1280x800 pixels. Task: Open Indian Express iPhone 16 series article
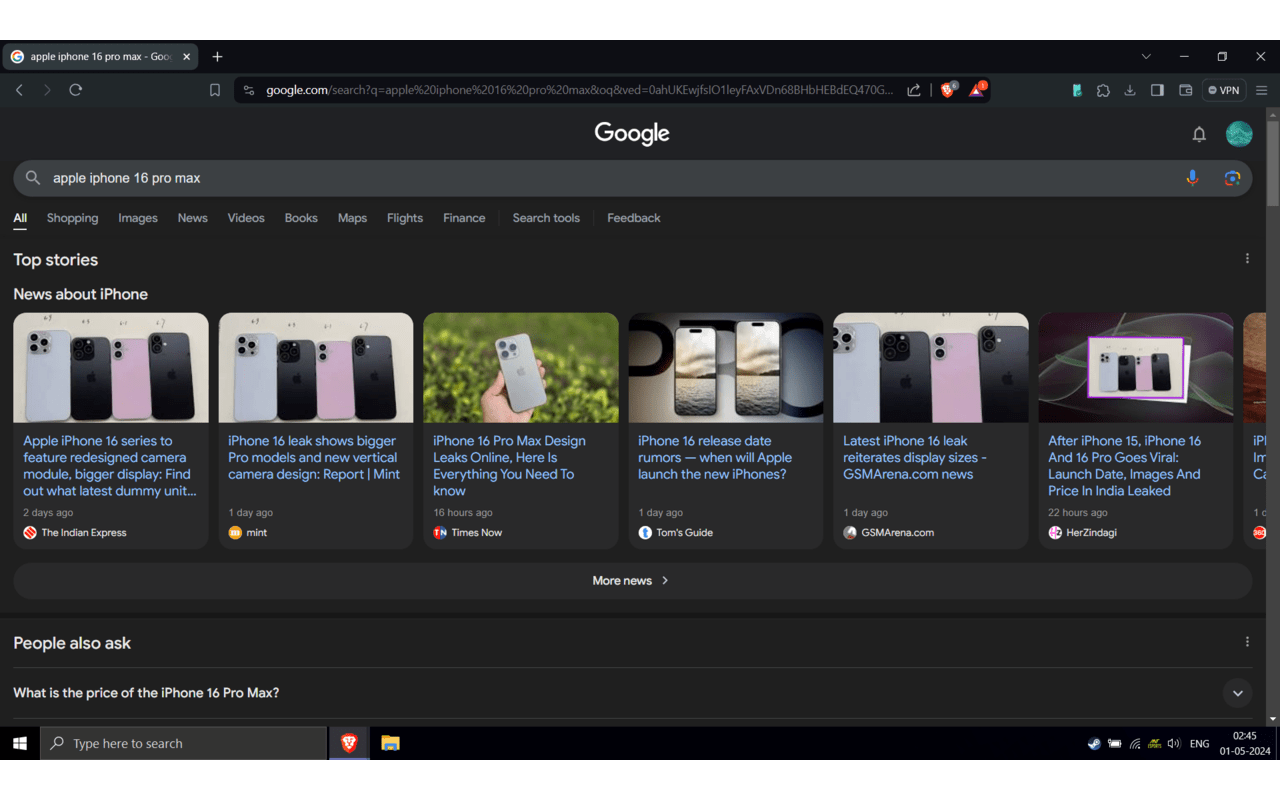[x=110, y=466]
